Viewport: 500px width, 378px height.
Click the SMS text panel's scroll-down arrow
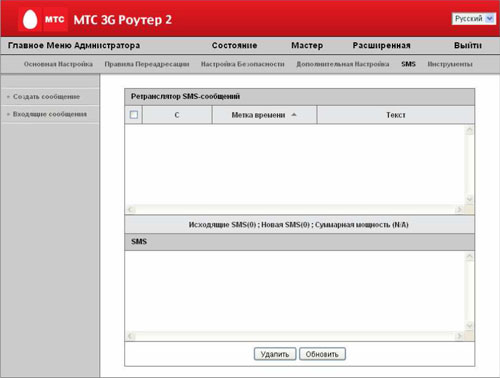tap(469, 325)
